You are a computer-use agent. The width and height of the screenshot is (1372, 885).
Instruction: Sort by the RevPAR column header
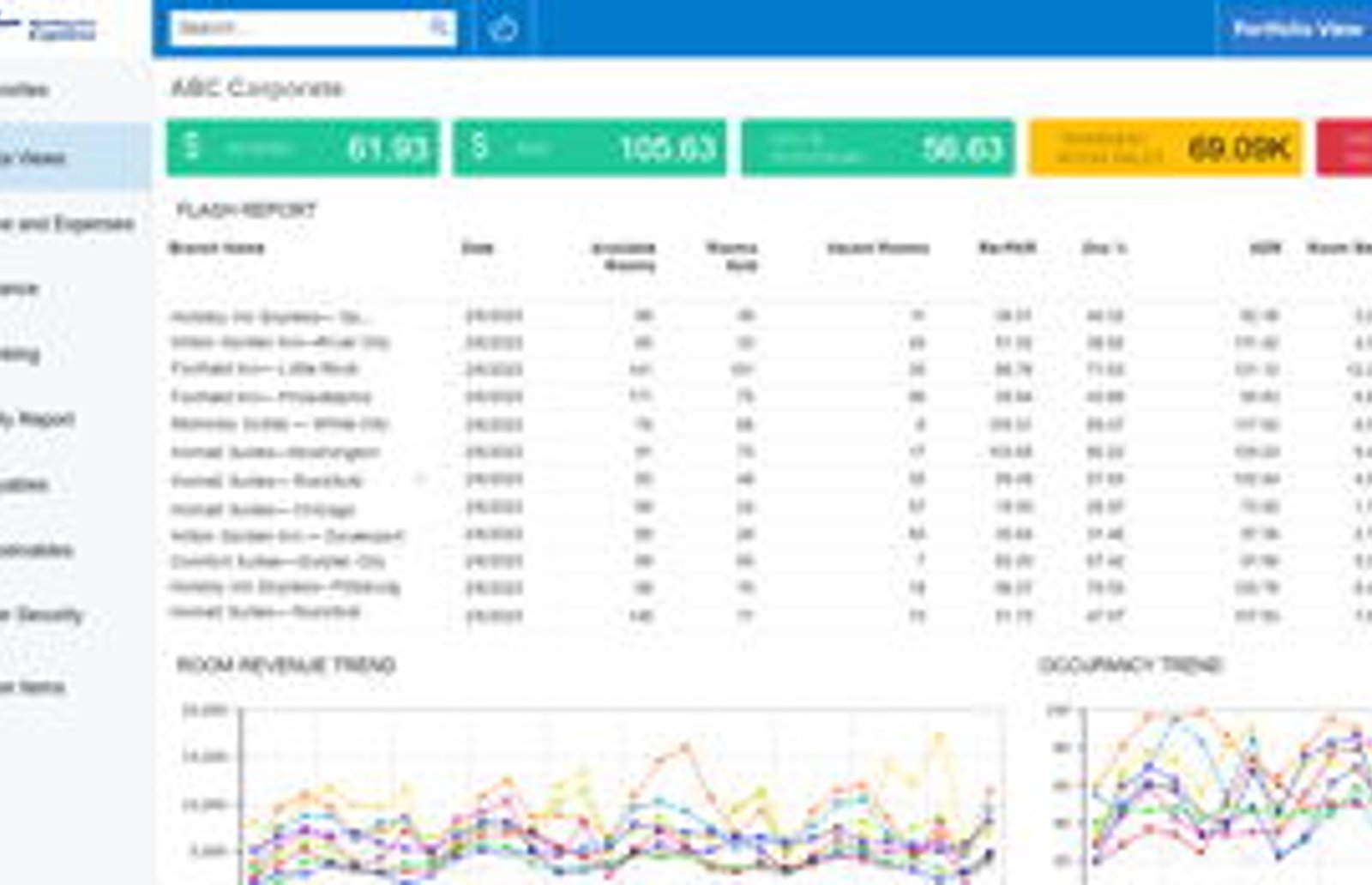tap(1008, 248)
